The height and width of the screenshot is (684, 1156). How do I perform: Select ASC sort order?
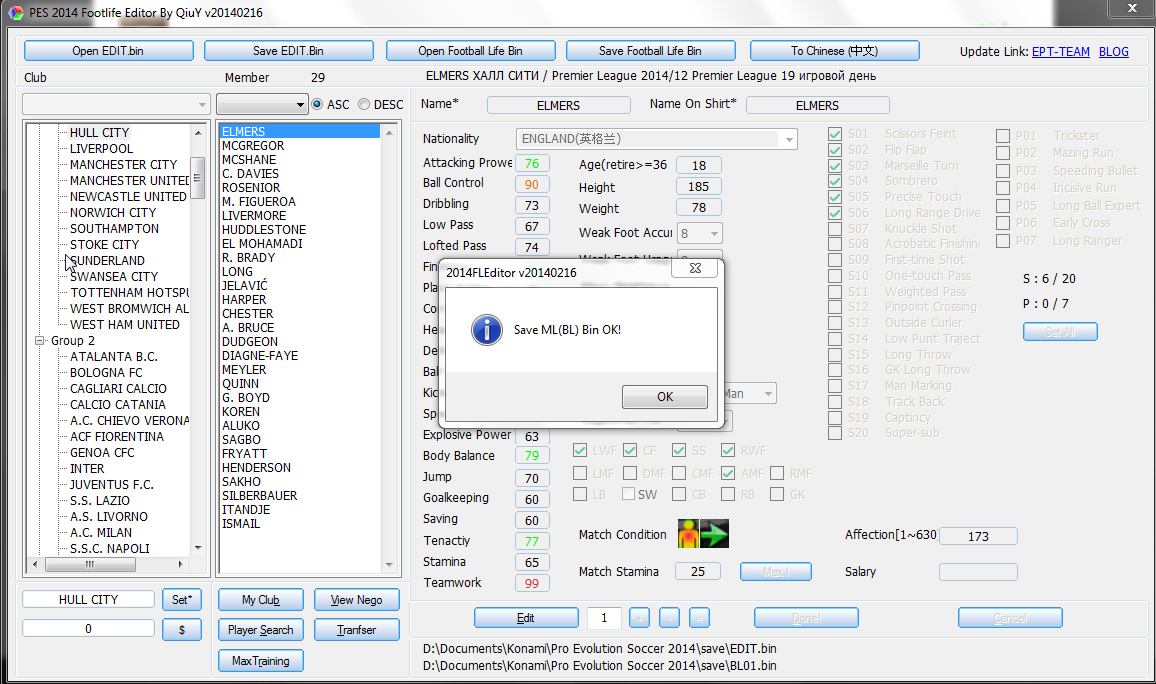[x=318, y=105]
